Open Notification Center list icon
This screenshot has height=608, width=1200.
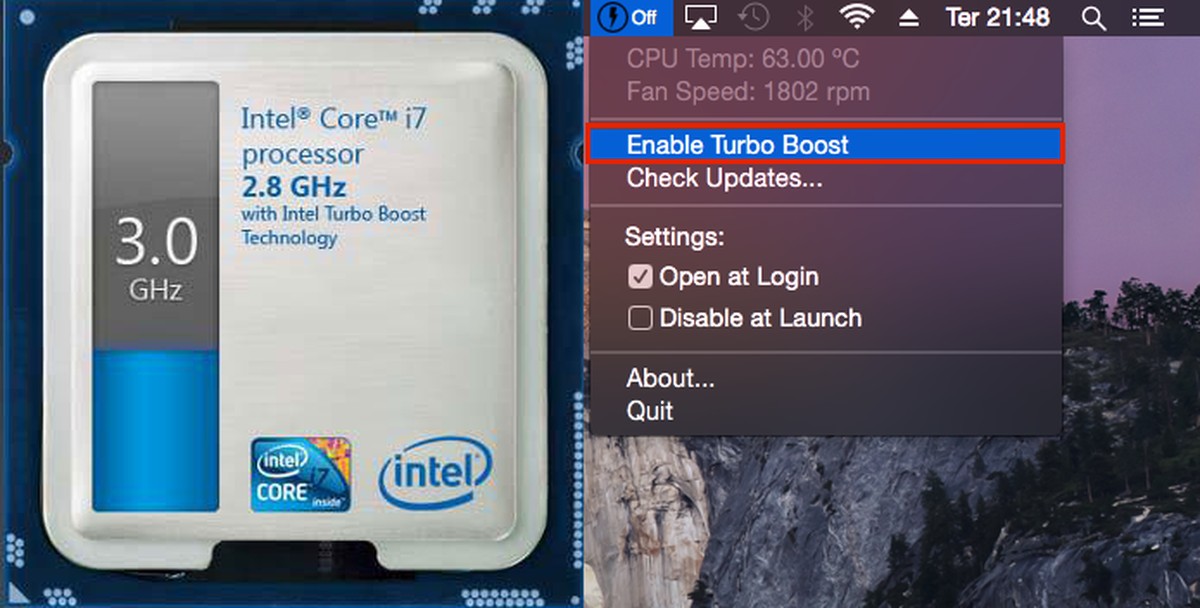click(x=1146, y=17)
